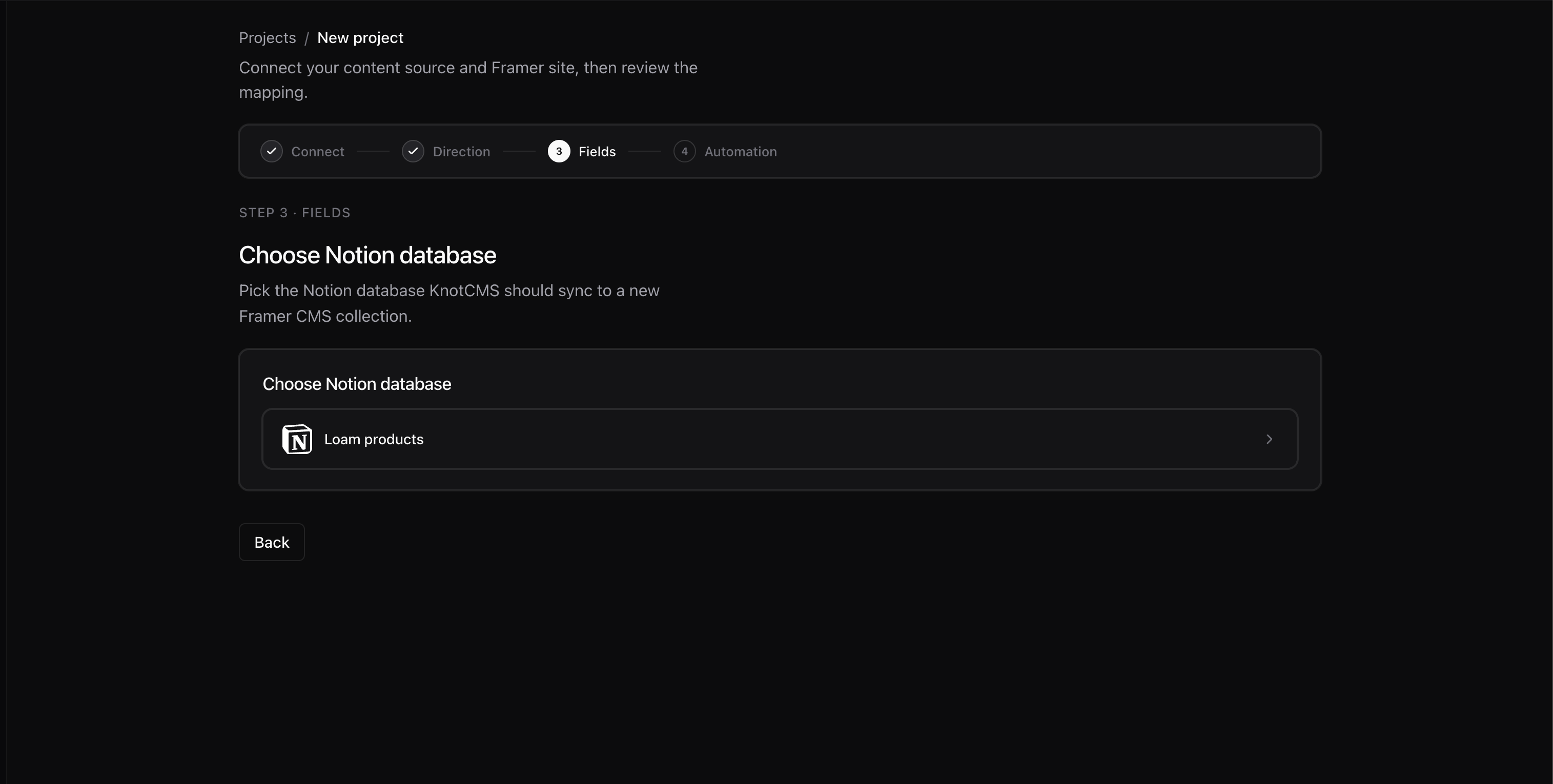
Task: Click the Connect step checkmark icon
Action: 271,151
